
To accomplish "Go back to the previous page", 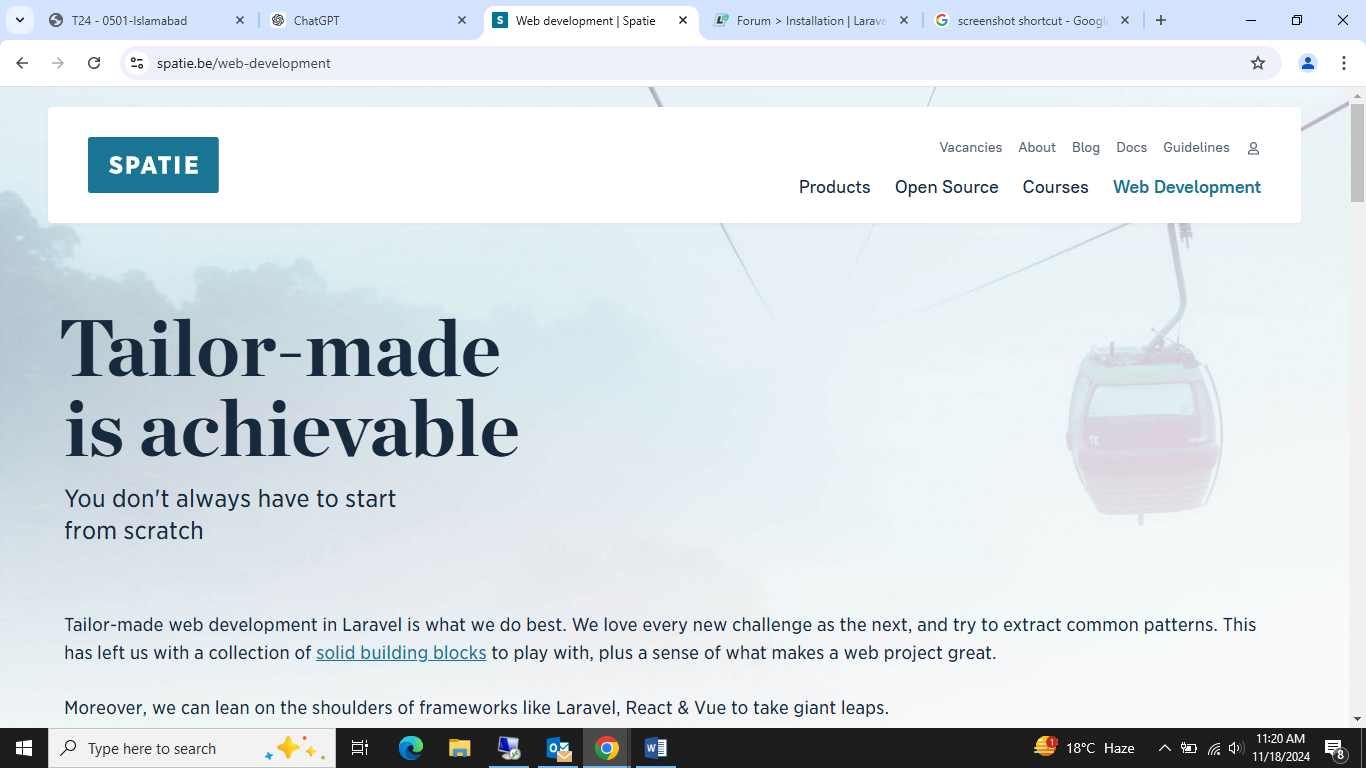I will [x=22, y=63].
